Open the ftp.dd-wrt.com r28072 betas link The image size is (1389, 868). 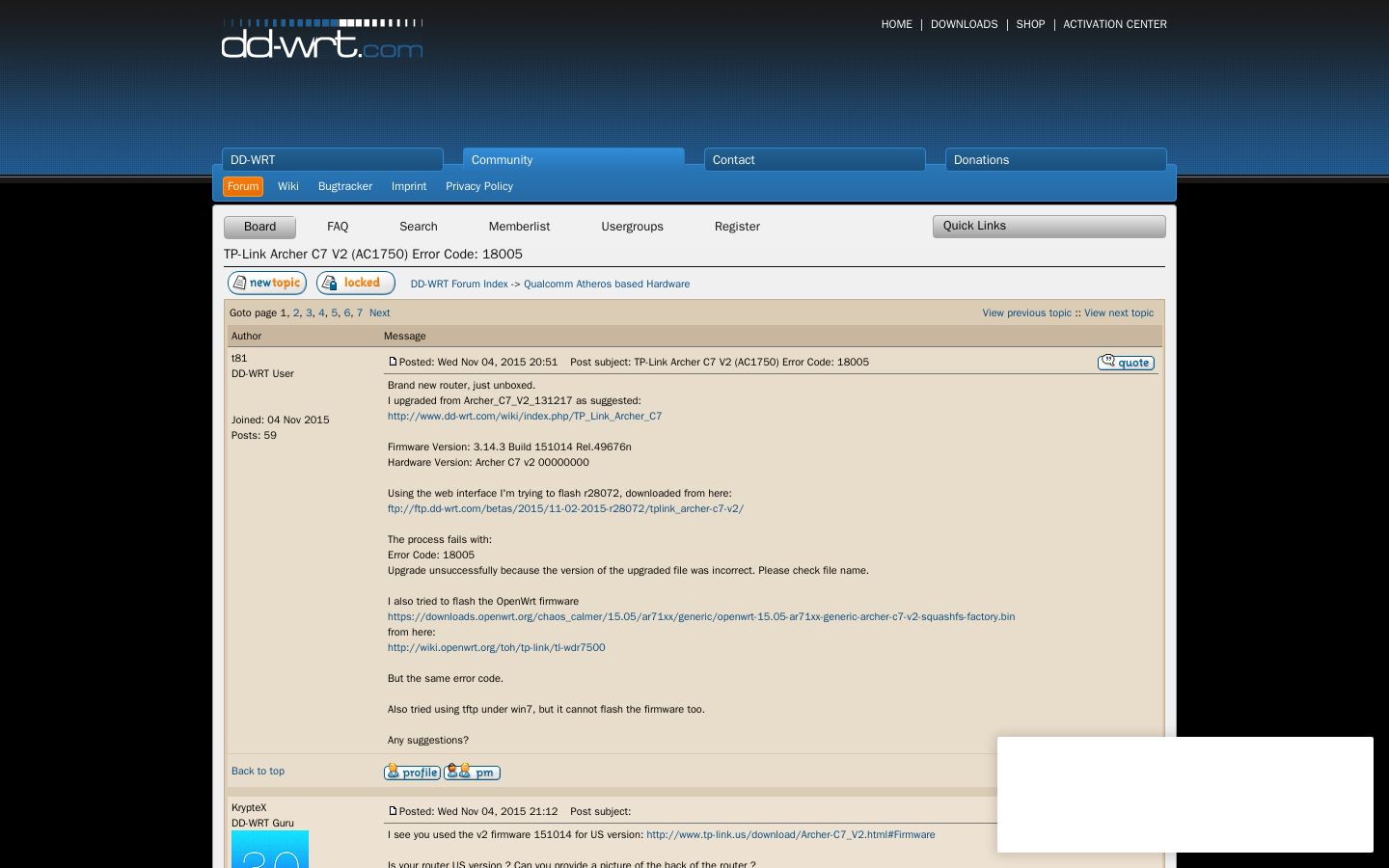pos(565,508)
